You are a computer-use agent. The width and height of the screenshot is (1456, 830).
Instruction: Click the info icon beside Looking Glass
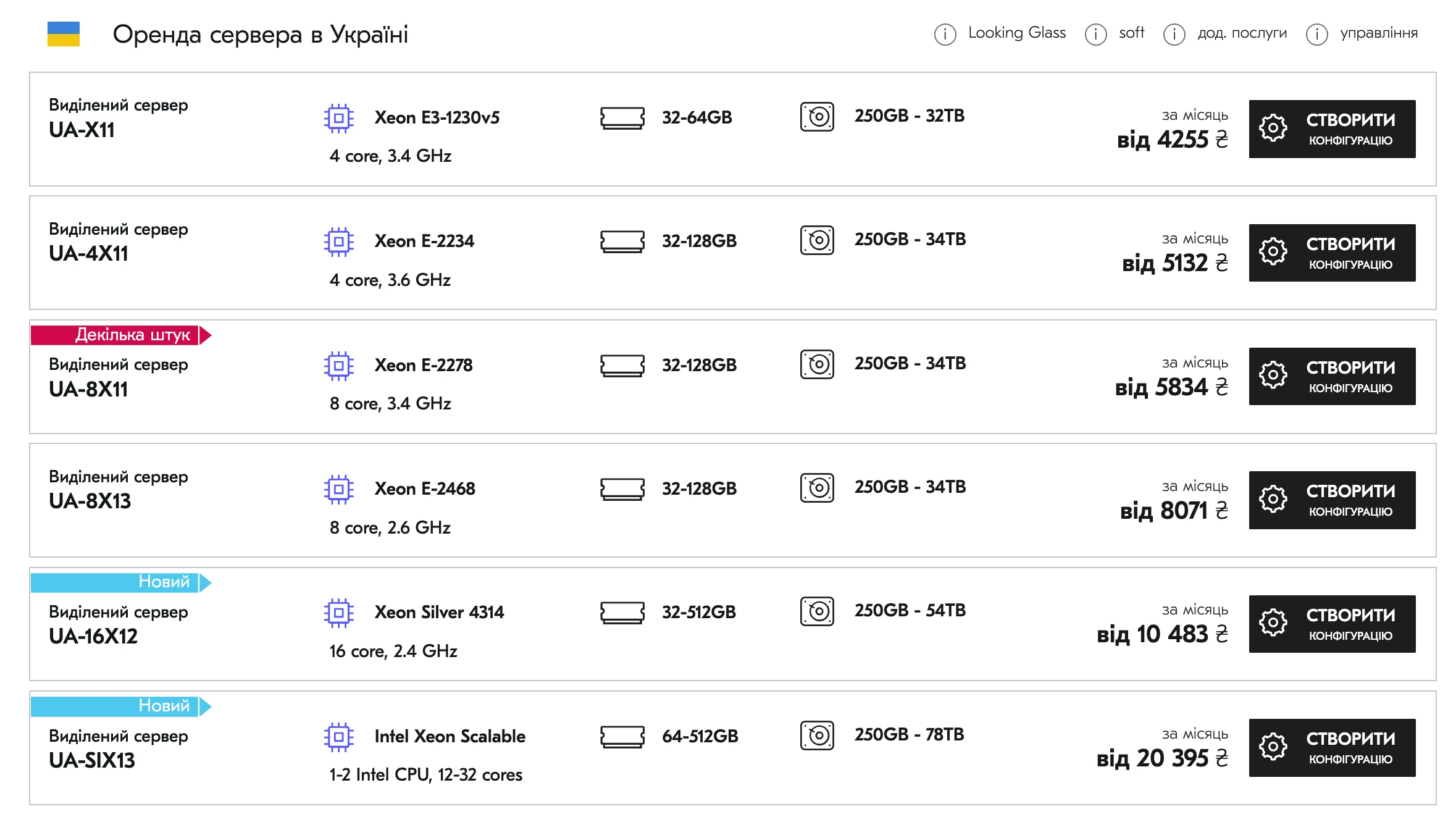coord(945,34)
